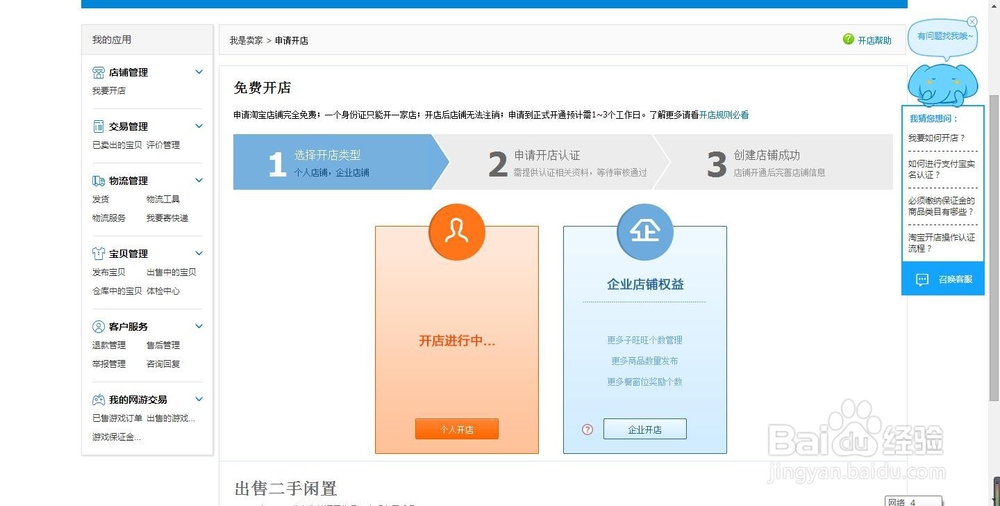
Task: Click 更多橱窗位奖励个数 text
Action: tap(645, 382)
